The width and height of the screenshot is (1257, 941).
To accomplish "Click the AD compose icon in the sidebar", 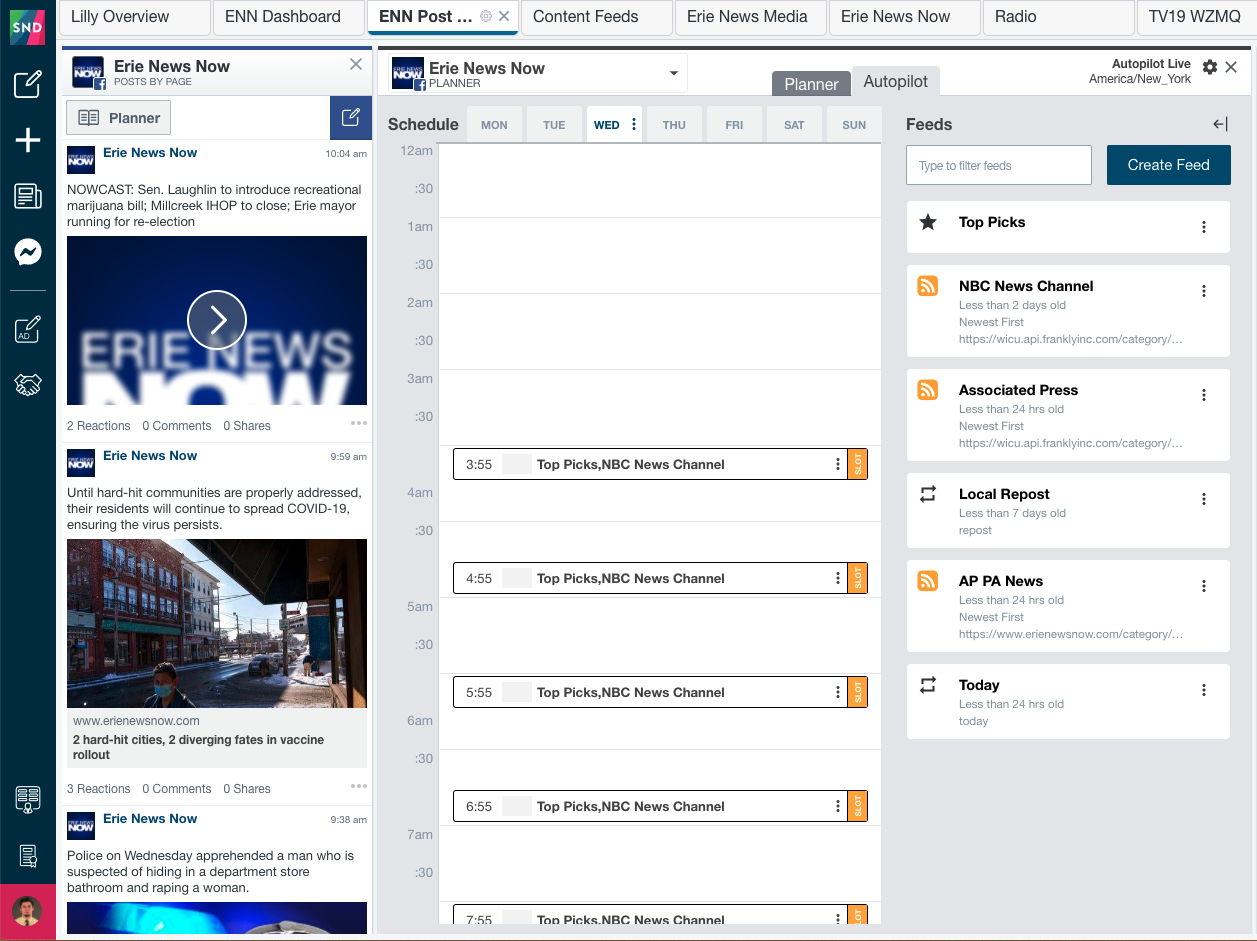I will click(x=28, y=329).
